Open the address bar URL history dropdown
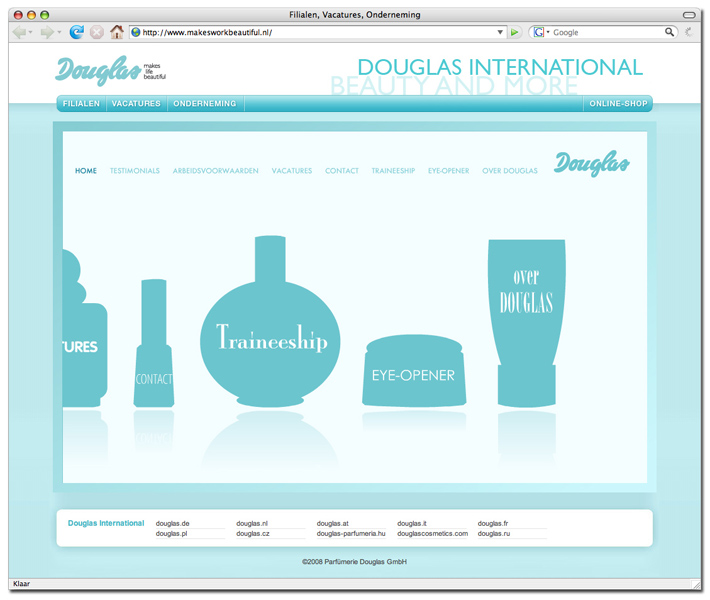The image size is (710, 600). point(500,32)
